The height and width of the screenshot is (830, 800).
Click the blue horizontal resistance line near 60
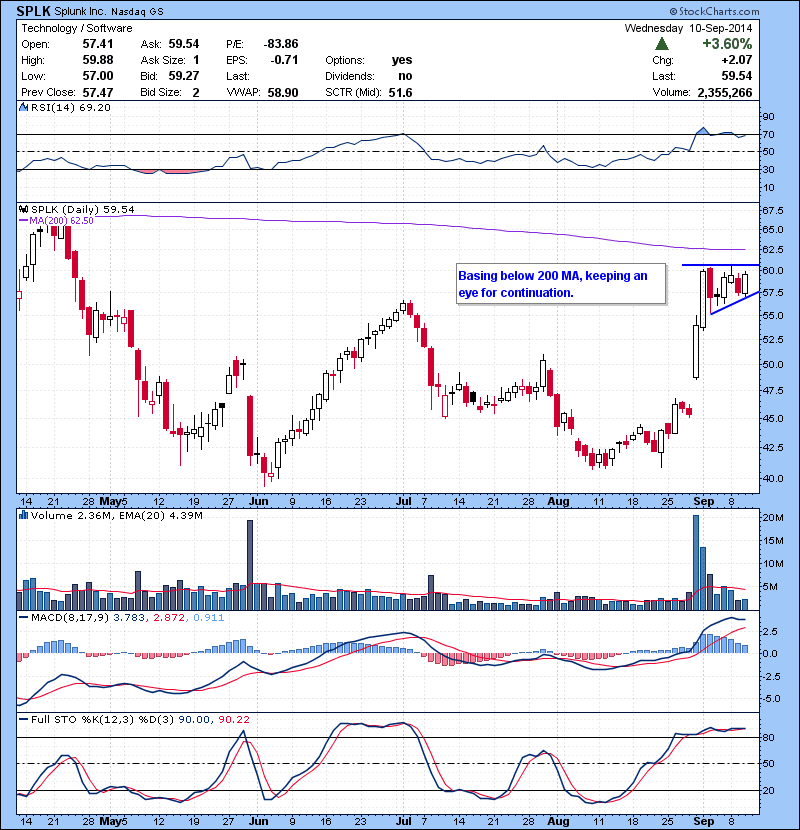tap(720, 265)
